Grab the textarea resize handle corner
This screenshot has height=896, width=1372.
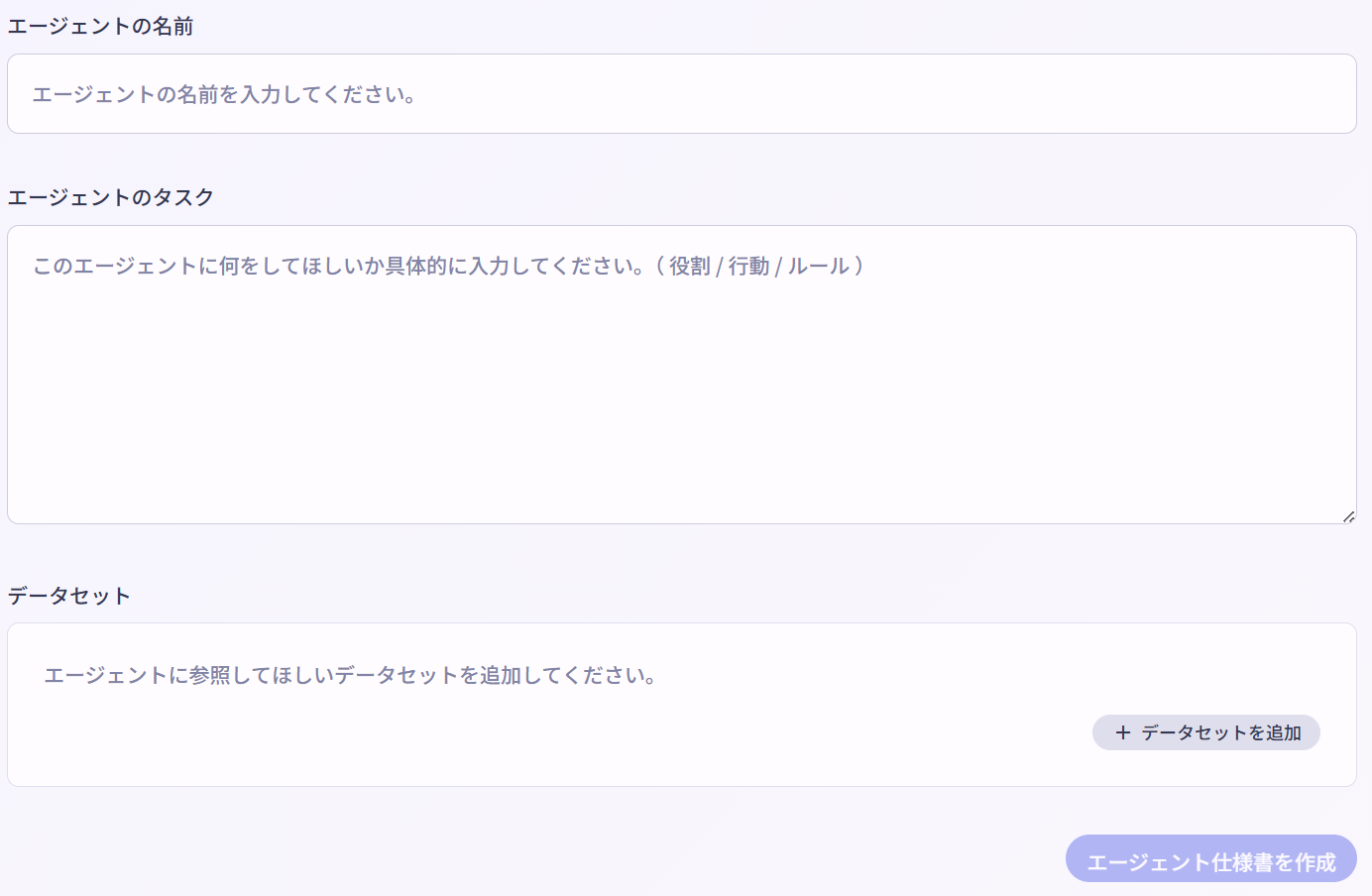click(x=1348, y=516)
